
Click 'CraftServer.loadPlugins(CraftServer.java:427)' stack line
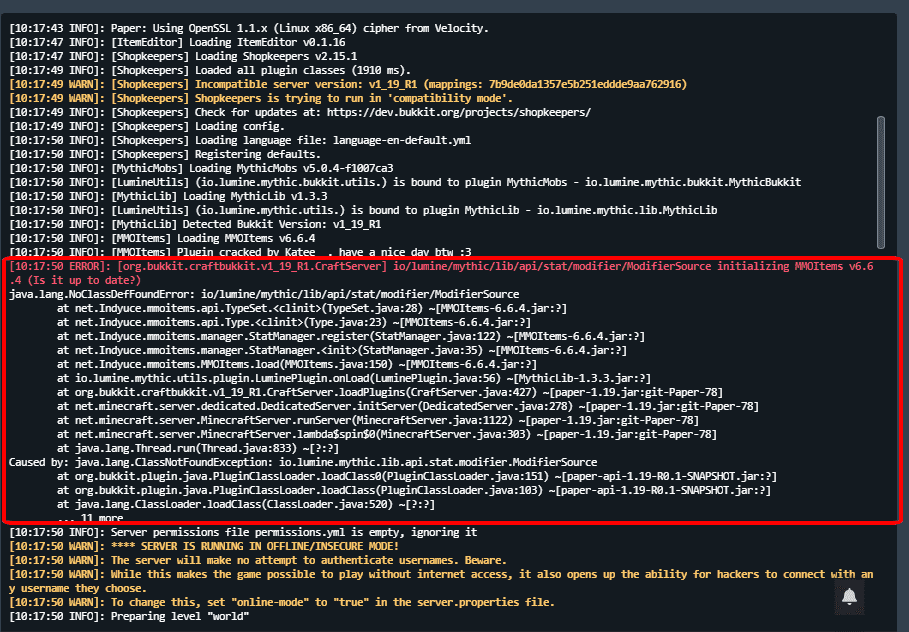(390, 393)
